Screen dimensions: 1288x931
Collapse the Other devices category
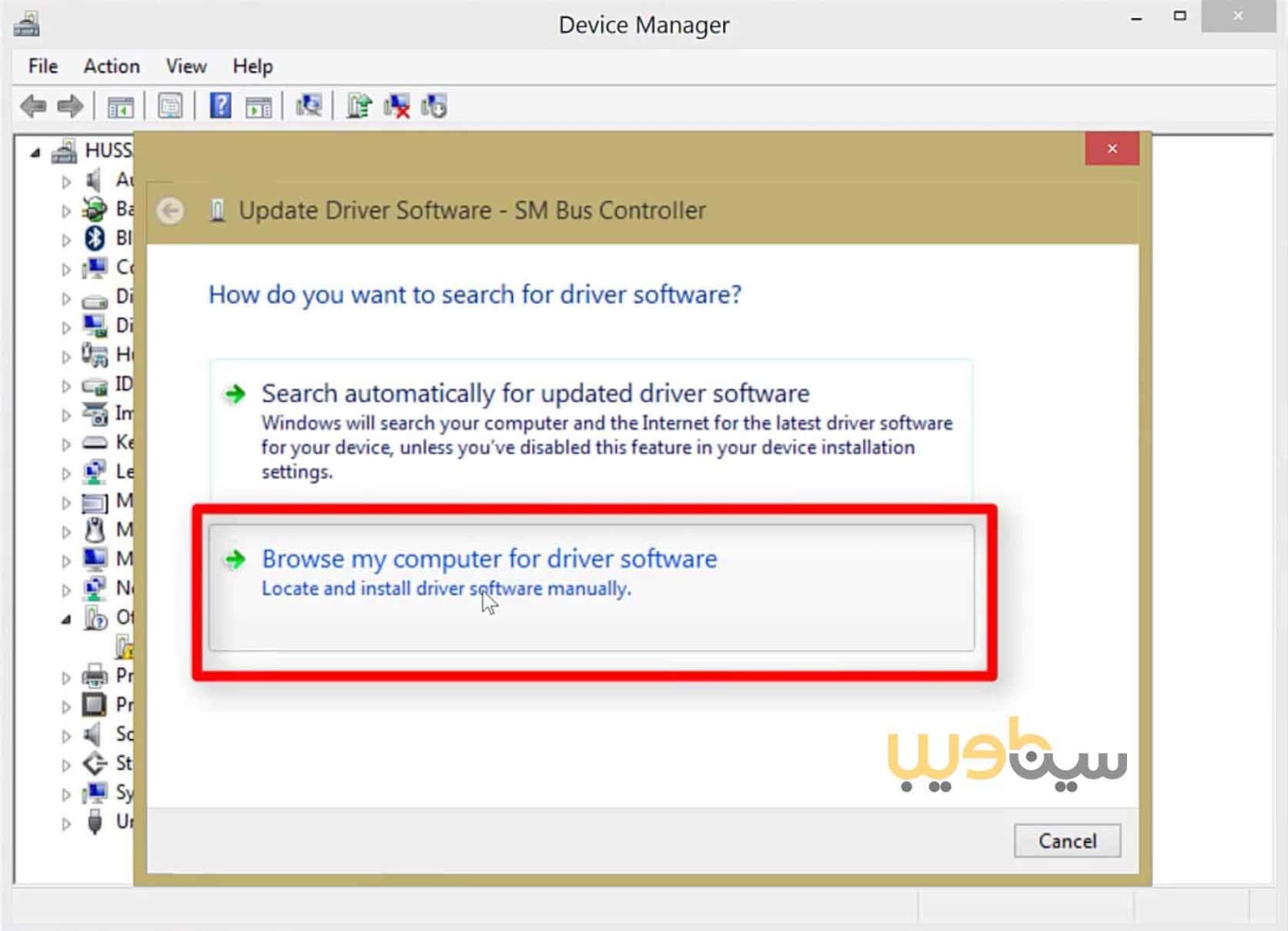point(66,618)
